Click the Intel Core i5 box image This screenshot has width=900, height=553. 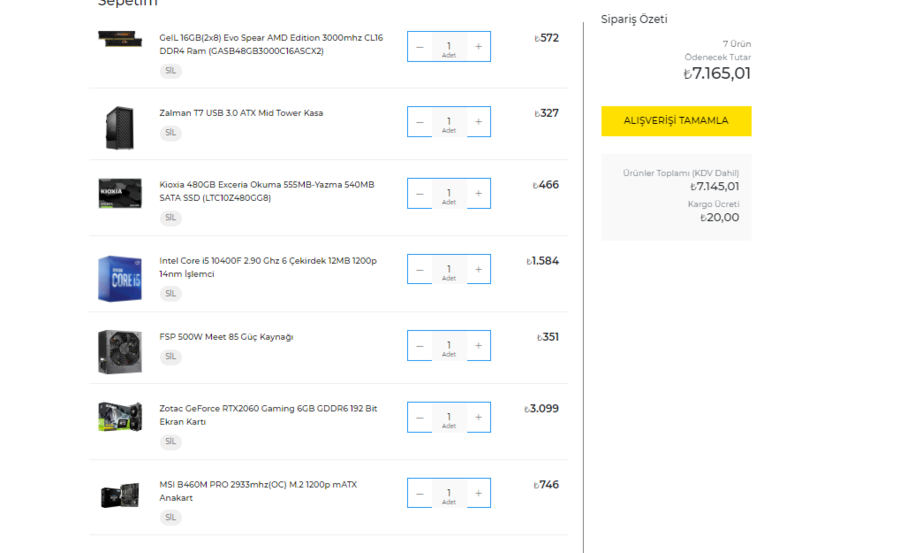click(120, 278)
